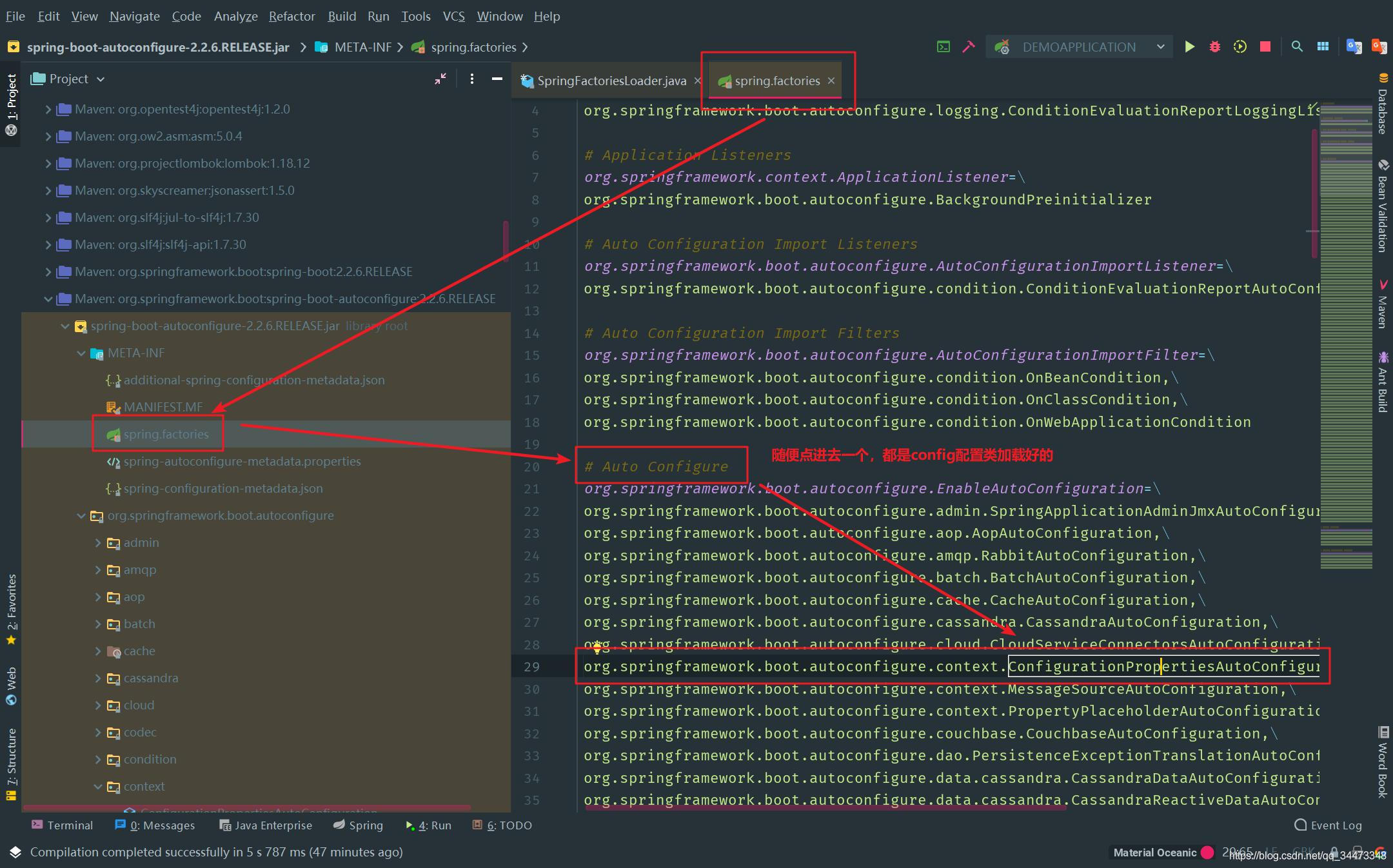This screenshot has width=1393, height=868.
Task: Click line number 29 in the gutter
Action: (x=531, y=667)
